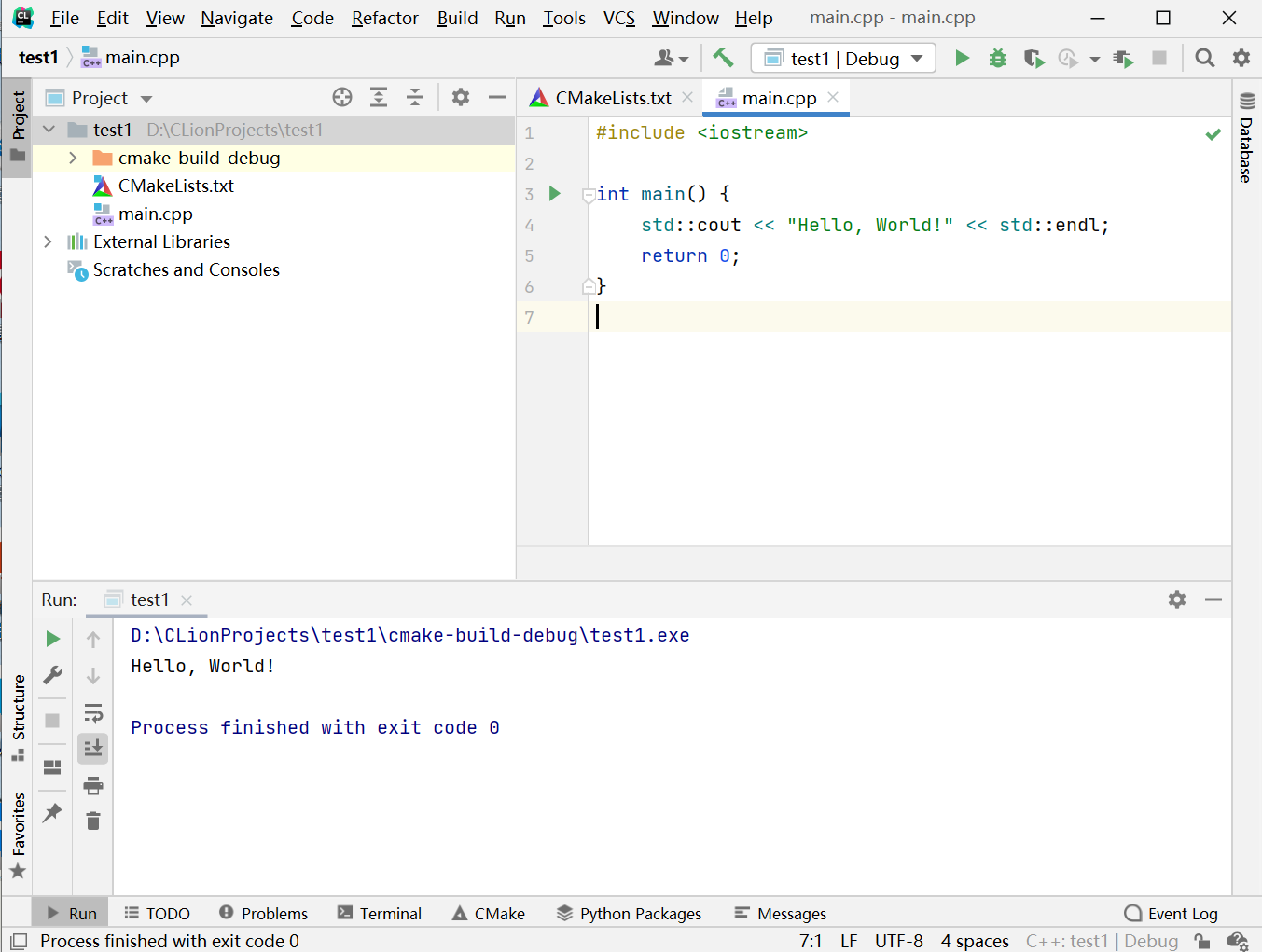Open Project panel options gear
The height and width of the screenshot is (952, 1262).
pos(461,97)
